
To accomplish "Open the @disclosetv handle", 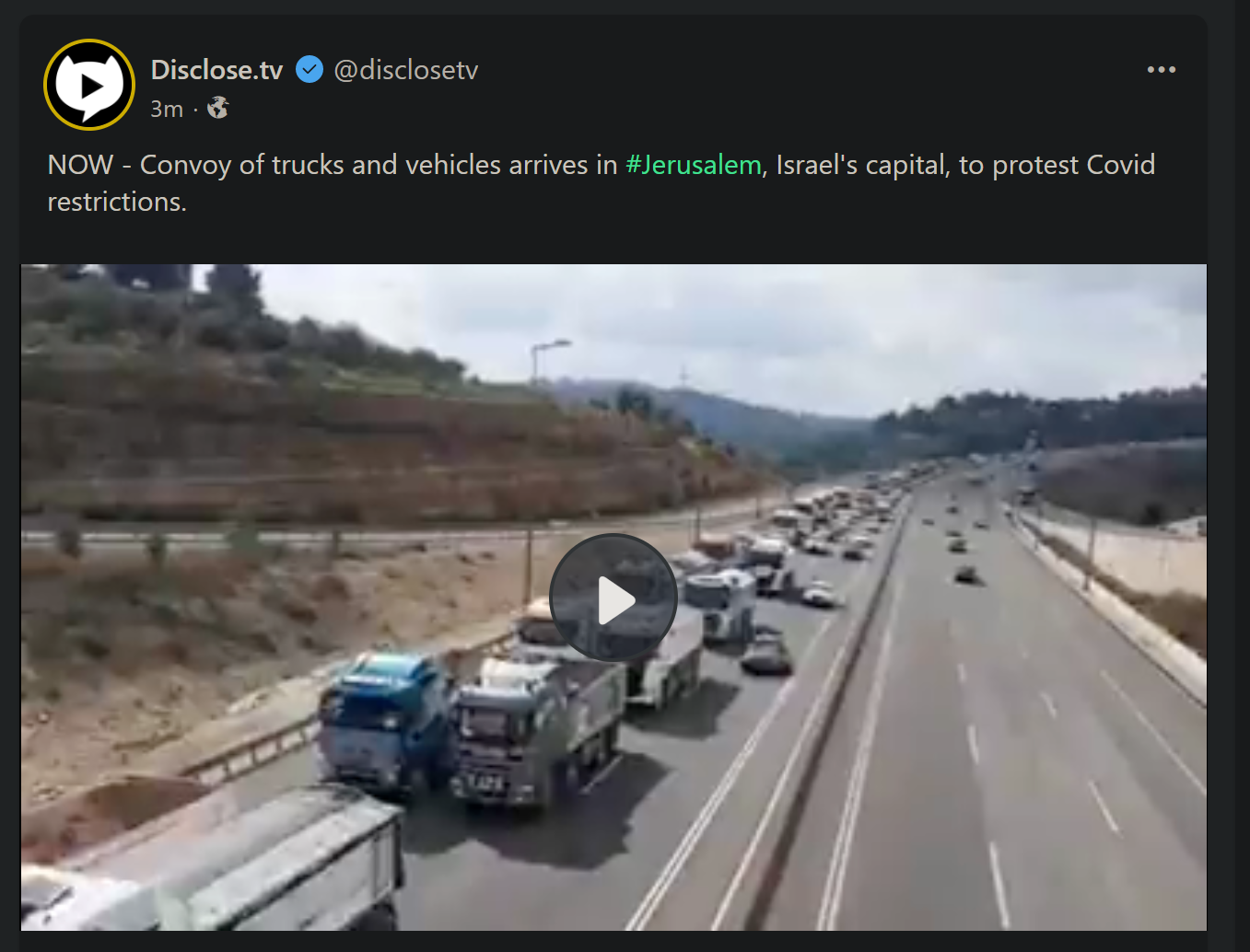I will pyautogui.click(x=406, y=70).
